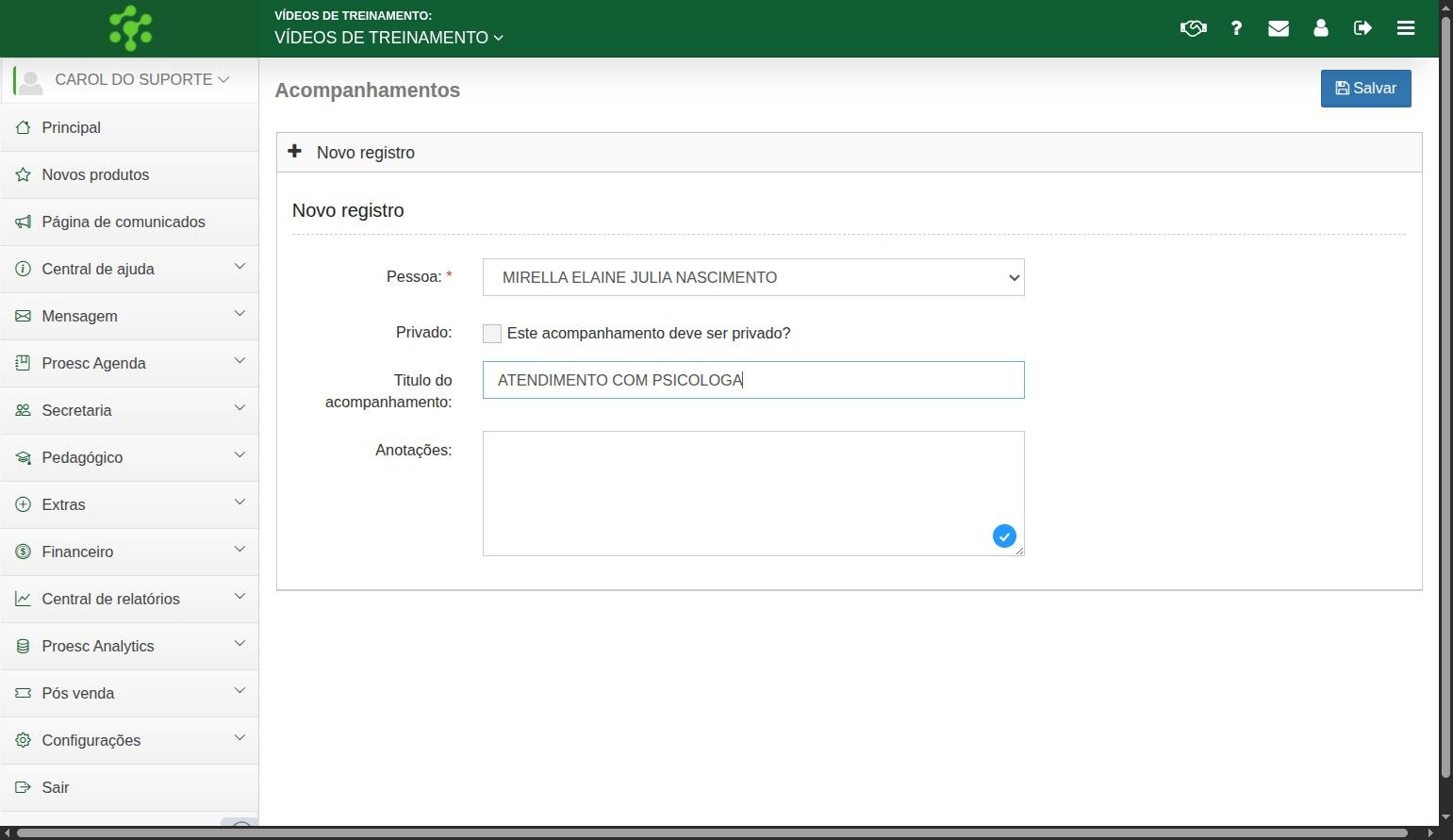Open the Pedagógico menu item
Viewport: 1453px width, 840px height.
(x=130, y=457)
